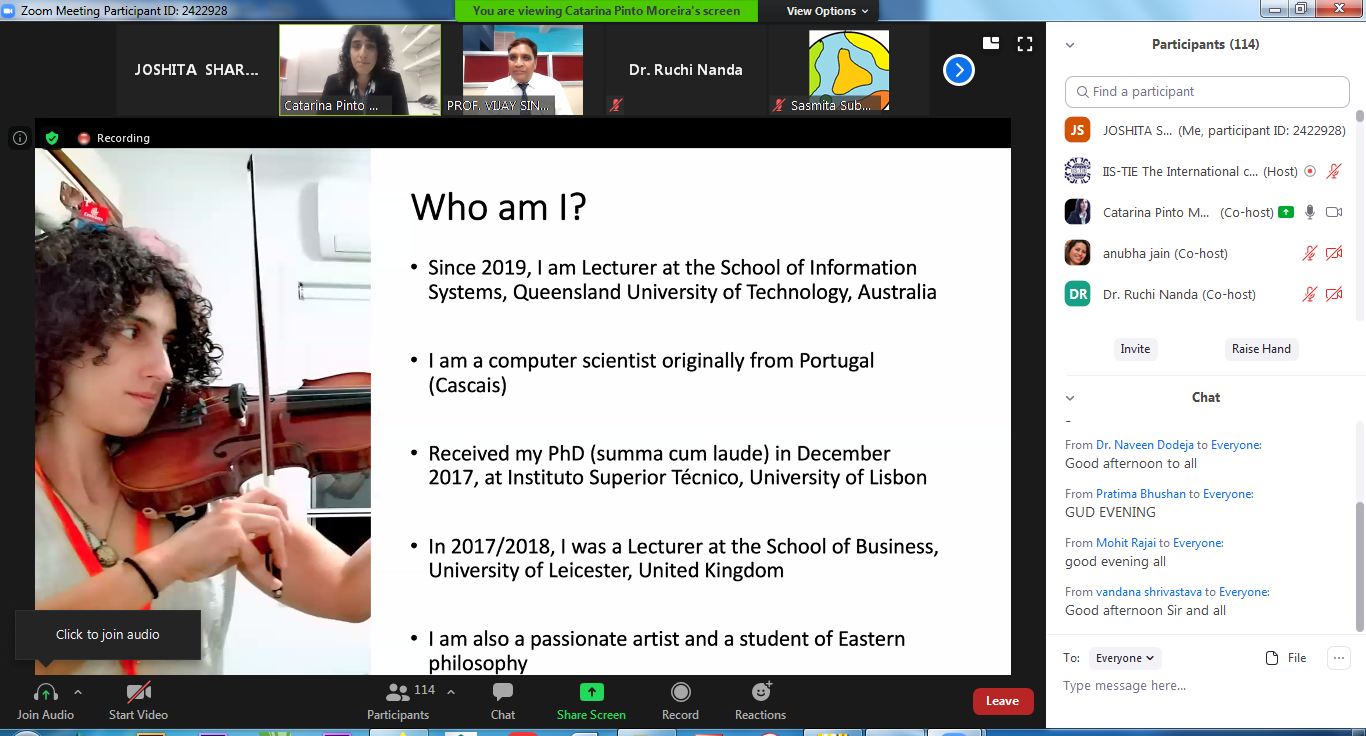The width and height of the screenshot is (1366, 736).
Task: Collapse the Chat panel chevron
Action: (x=1070, y=398)
